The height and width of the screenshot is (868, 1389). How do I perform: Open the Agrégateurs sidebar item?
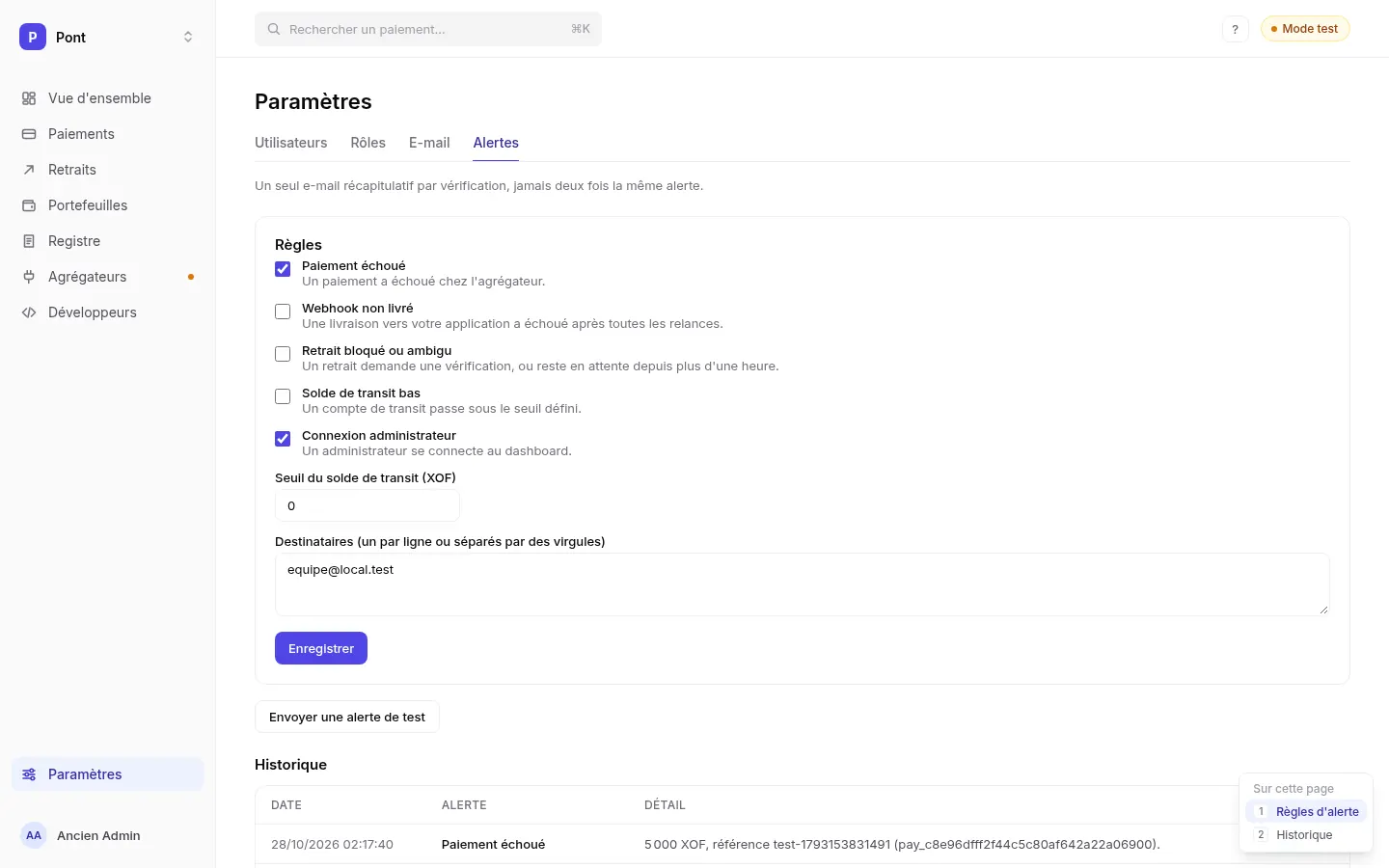pyautogui.click(x=108, y=277)
